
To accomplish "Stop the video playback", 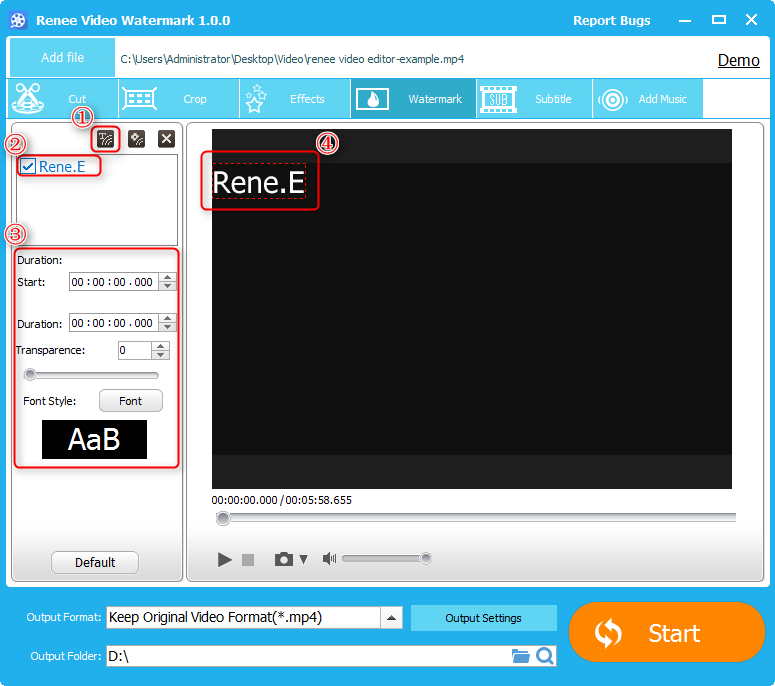I will [248, 559].
